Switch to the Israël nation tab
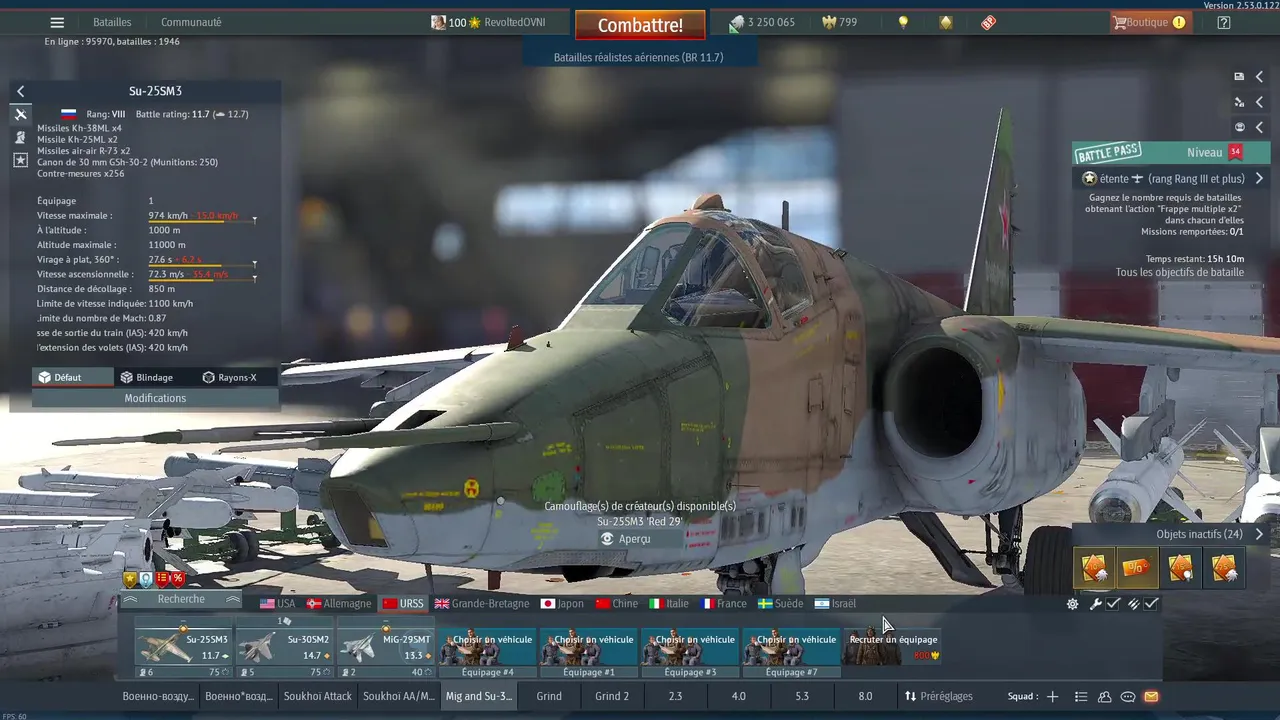 tap(835, 604)
